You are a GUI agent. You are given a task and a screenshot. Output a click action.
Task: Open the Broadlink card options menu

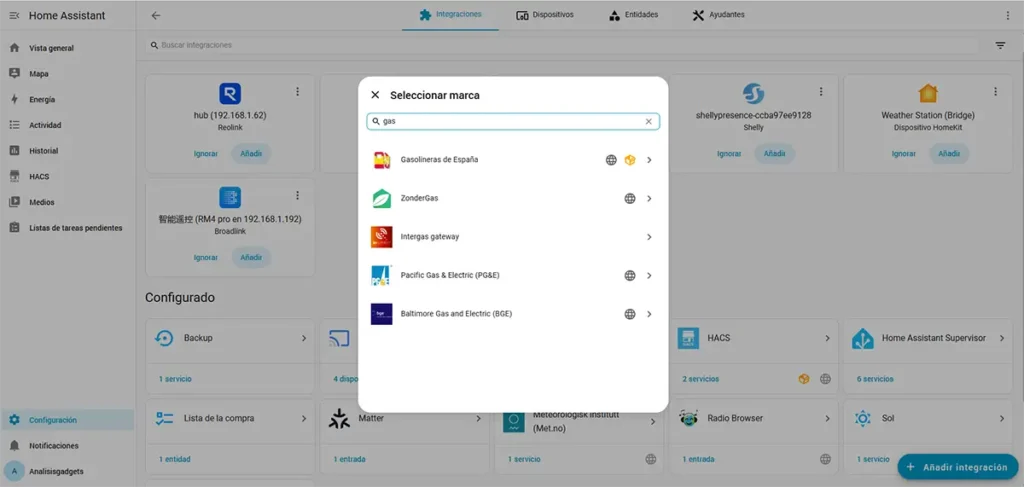click(298, 195)
